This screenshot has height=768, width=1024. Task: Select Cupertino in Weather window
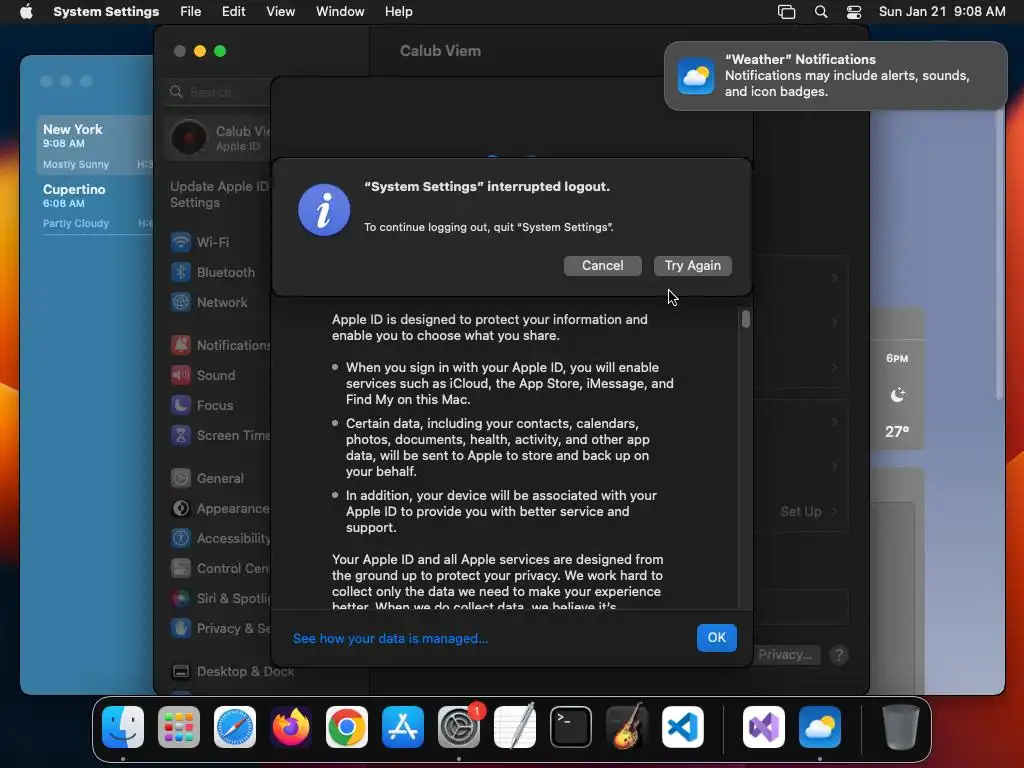click(x=95, y=205)
